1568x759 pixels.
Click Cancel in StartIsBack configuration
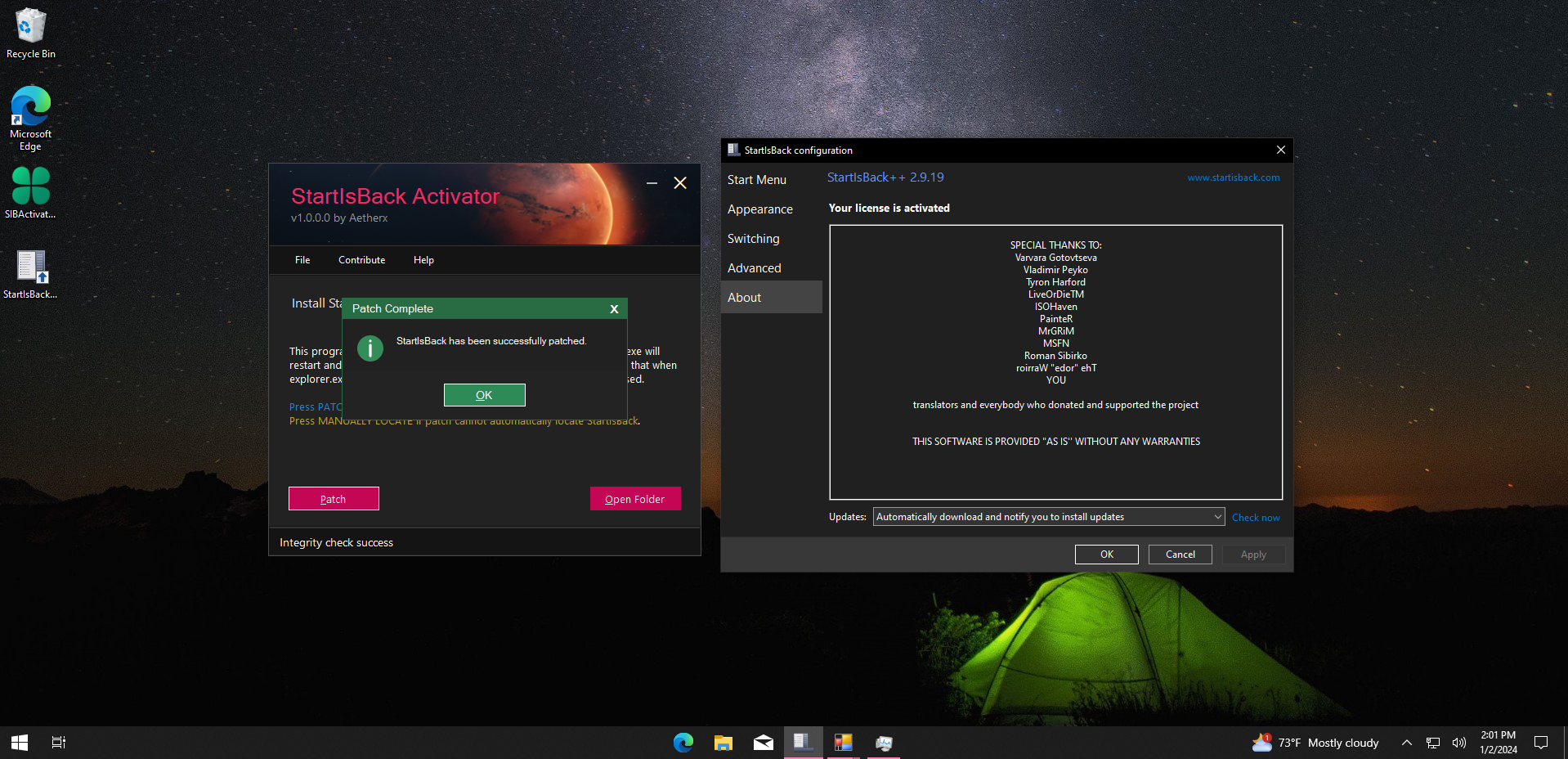1180,555
